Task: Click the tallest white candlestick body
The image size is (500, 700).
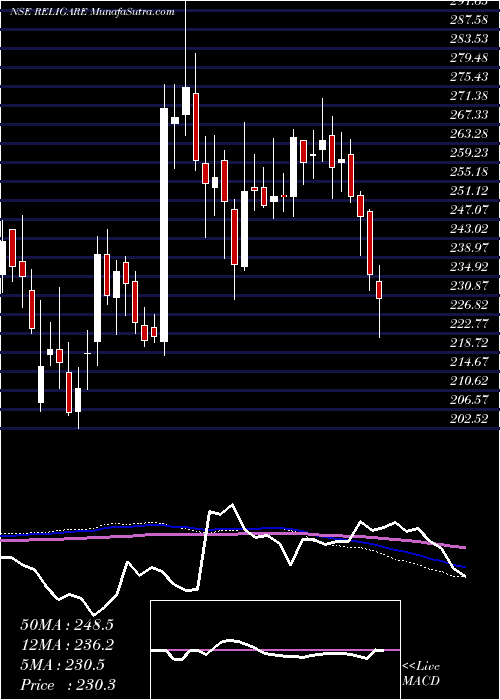Action: 164,225
